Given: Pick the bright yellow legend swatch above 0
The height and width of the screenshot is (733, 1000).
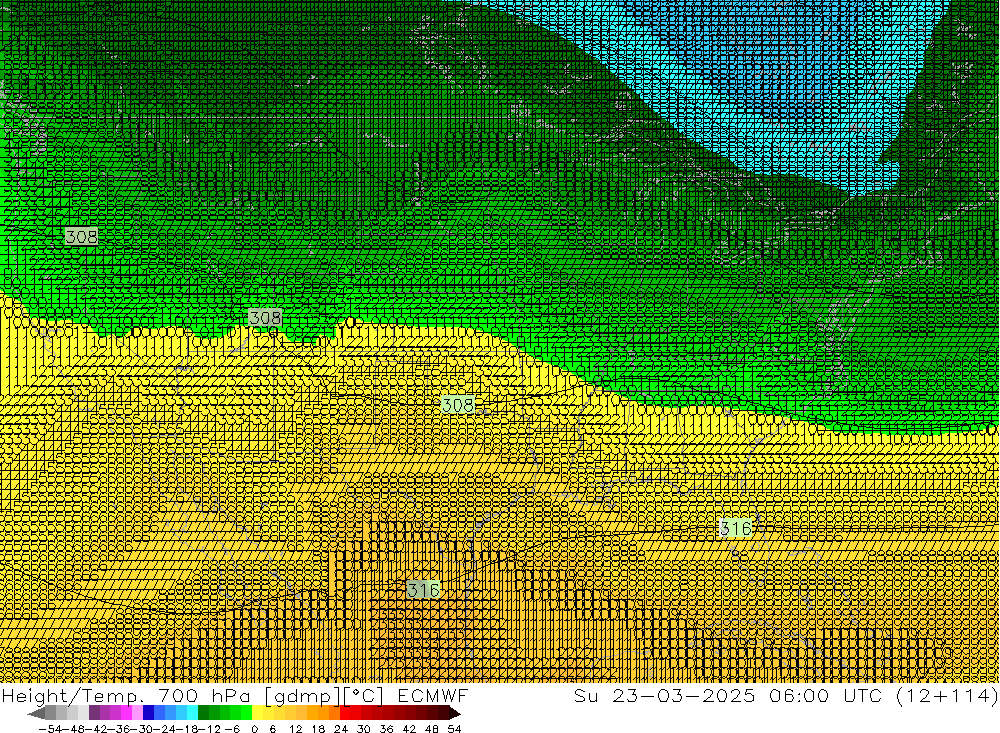Looking at the screenshot, I should [258, 713].
